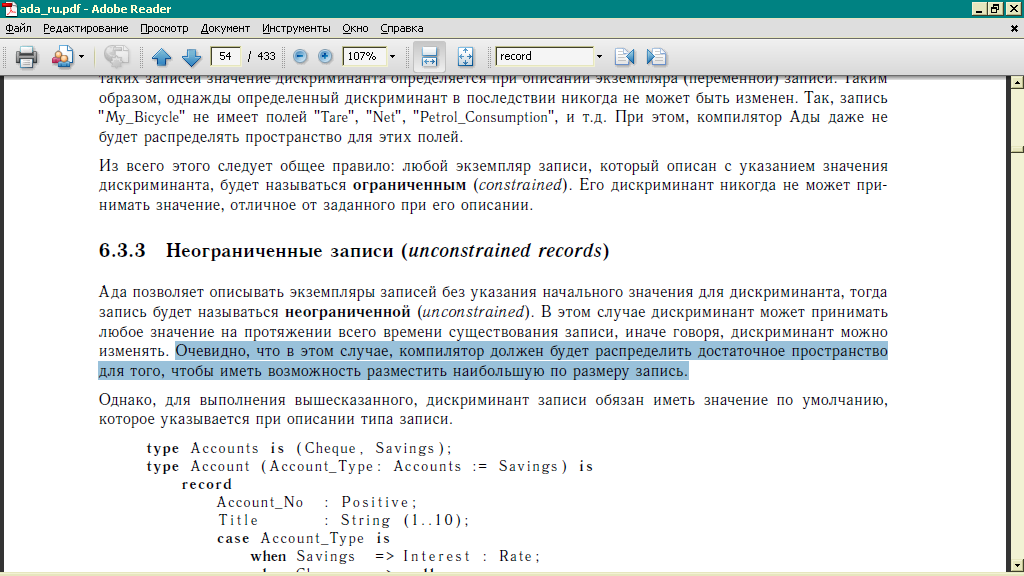Screen dimensions: 1024x576
Task: Open the collaboration icon dropdown arrow
Action: click(81, 57)
